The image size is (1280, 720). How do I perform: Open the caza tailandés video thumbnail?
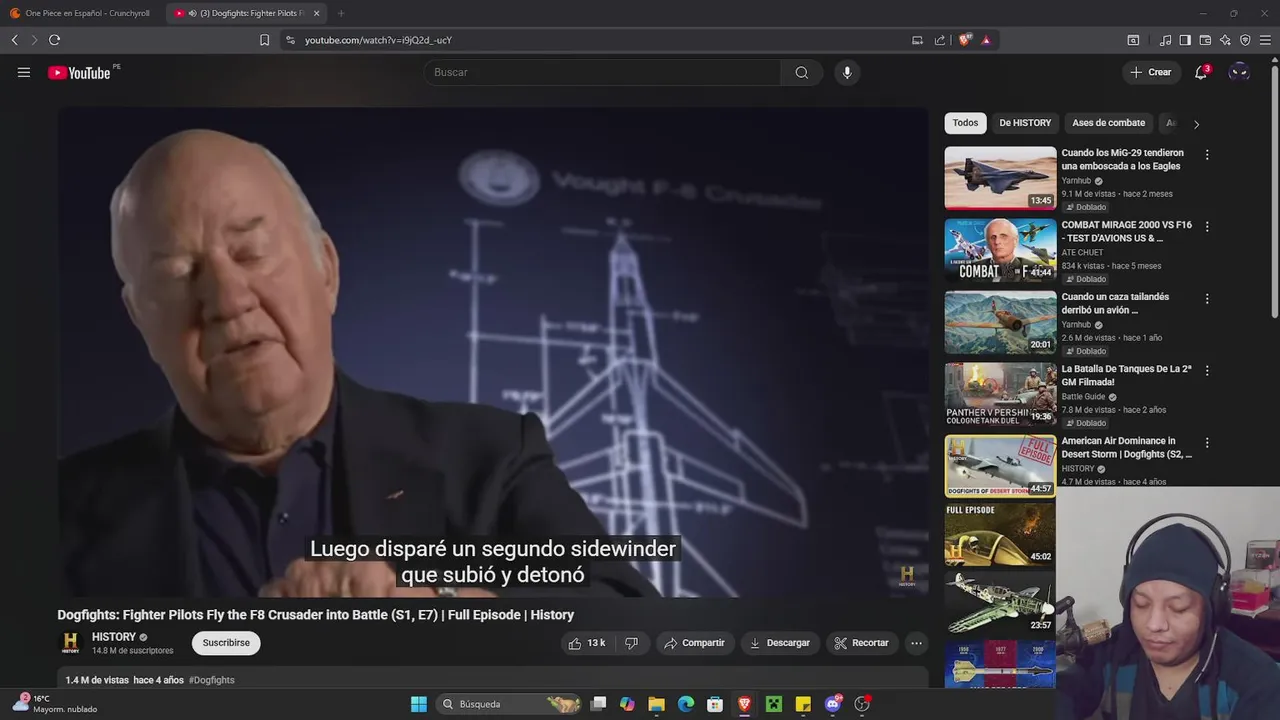(x=1000, y=322)
